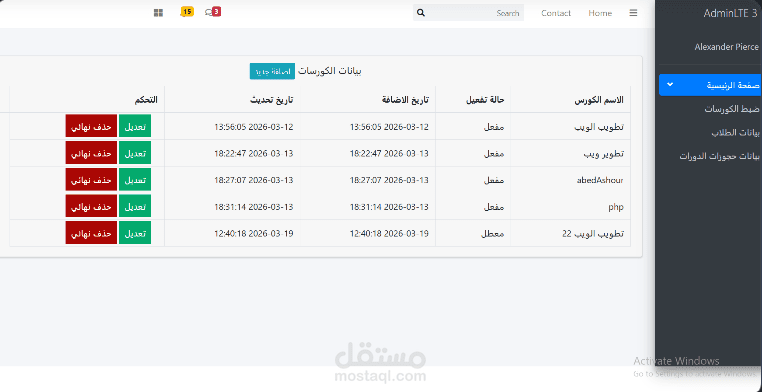Click the grid control sidebar icon

pyautogui.click(x=158, y=13)
